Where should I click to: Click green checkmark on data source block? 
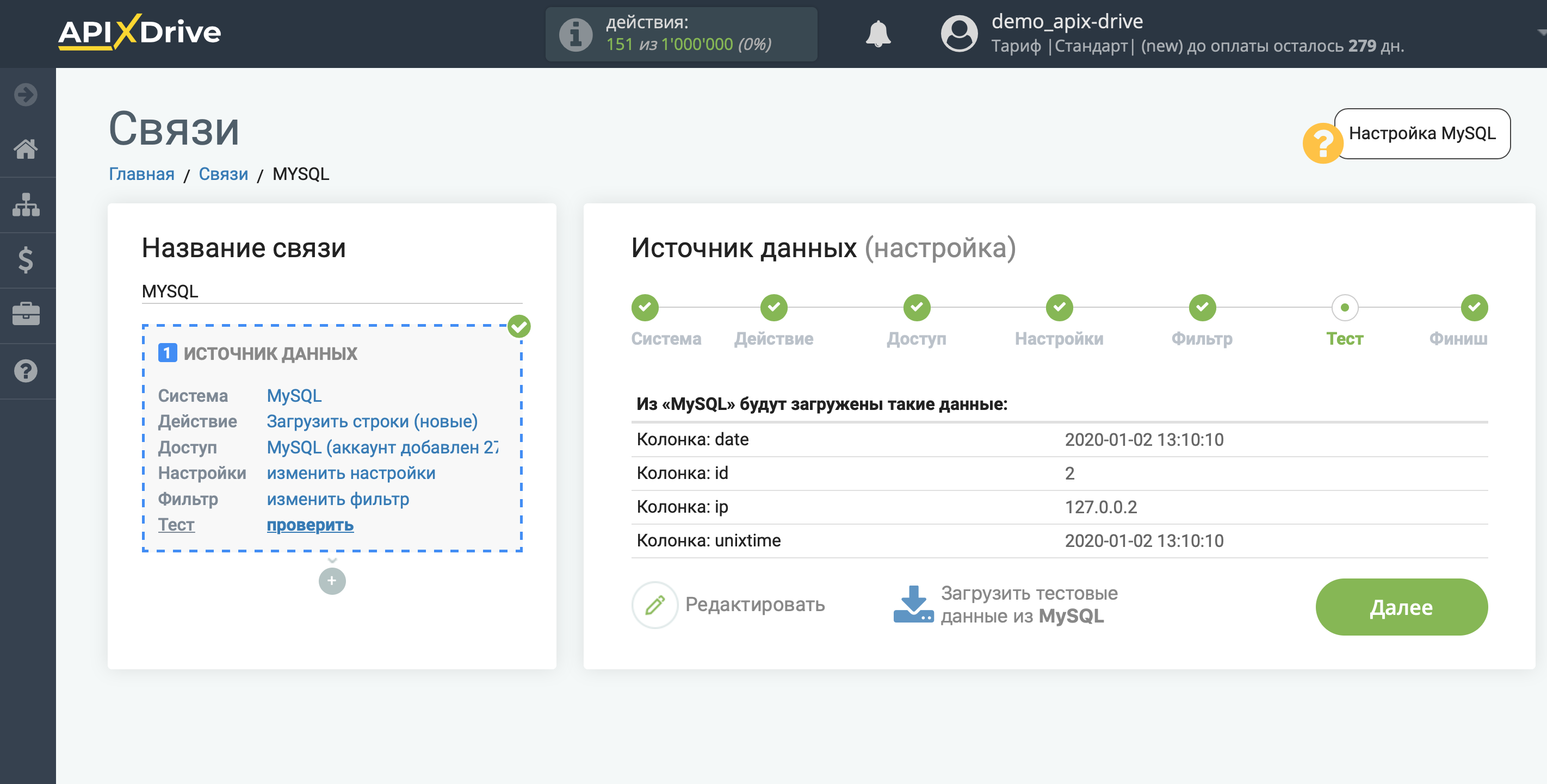(x=519, y=327)
